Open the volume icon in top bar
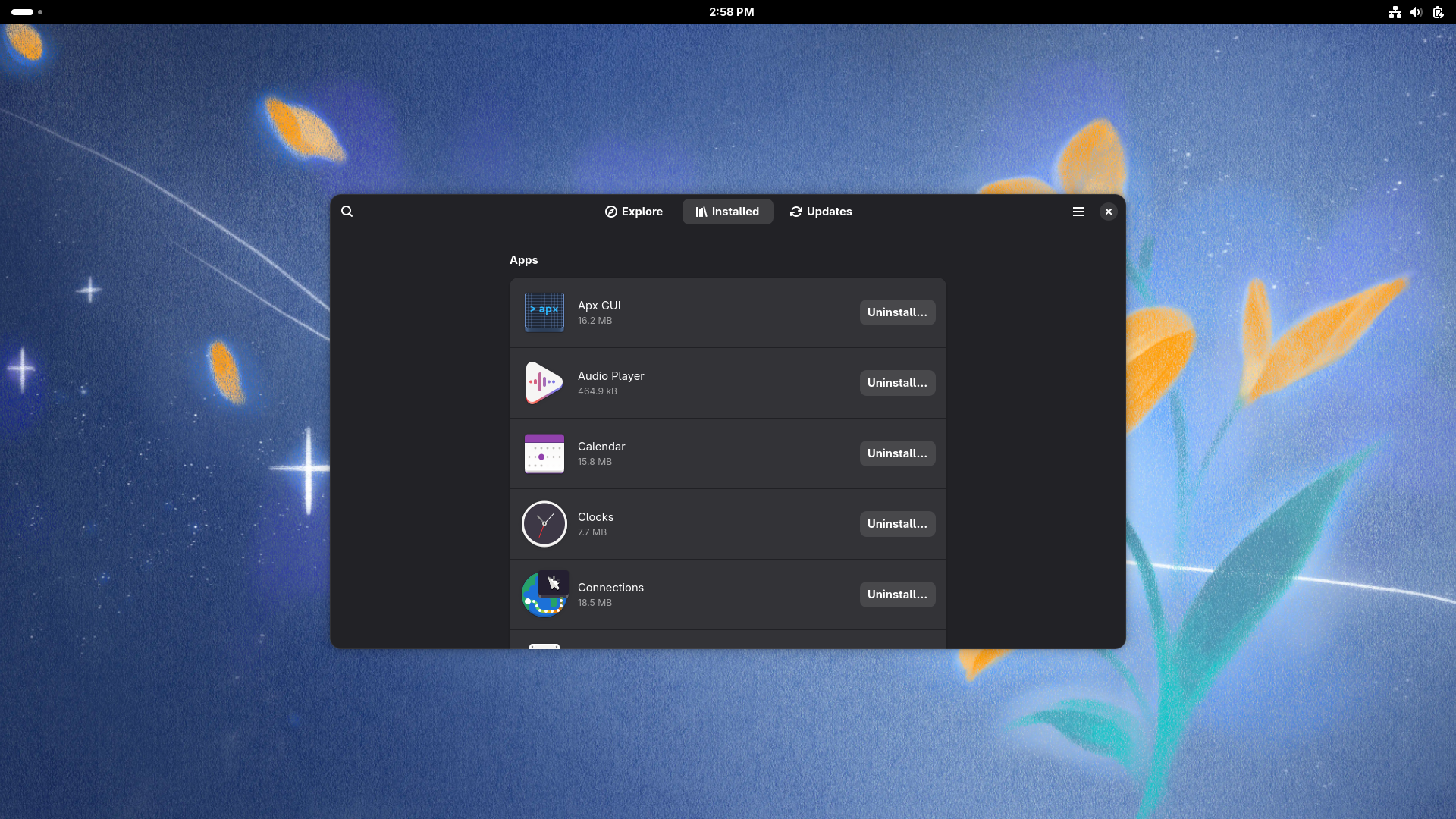Screen dimensions: 1456x819 point(1416,12)
